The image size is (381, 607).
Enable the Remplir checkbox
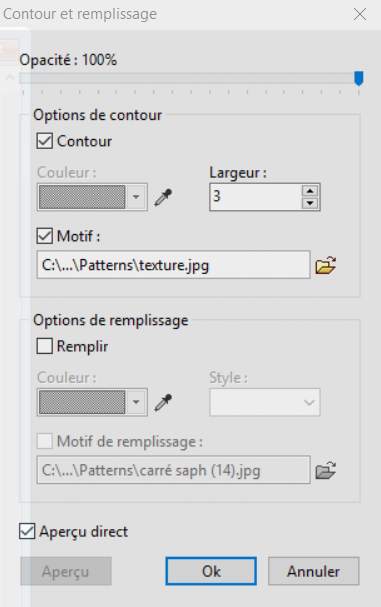pyautogui.click(x=45, y=346)
